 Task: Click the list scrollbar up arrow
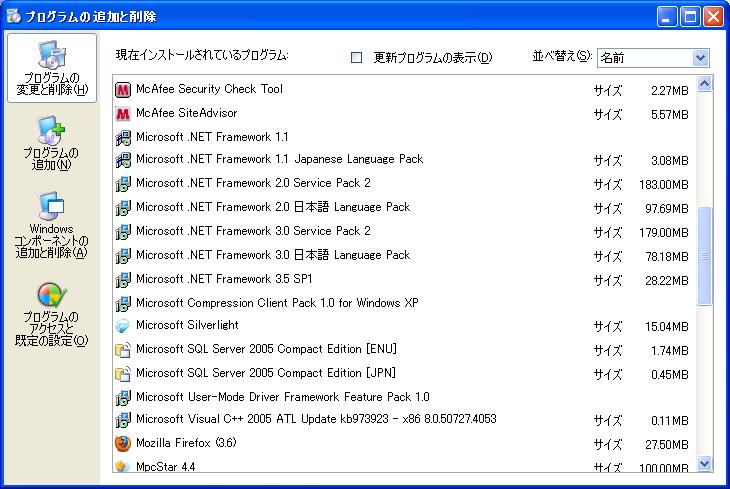click(x=704, y=84)
